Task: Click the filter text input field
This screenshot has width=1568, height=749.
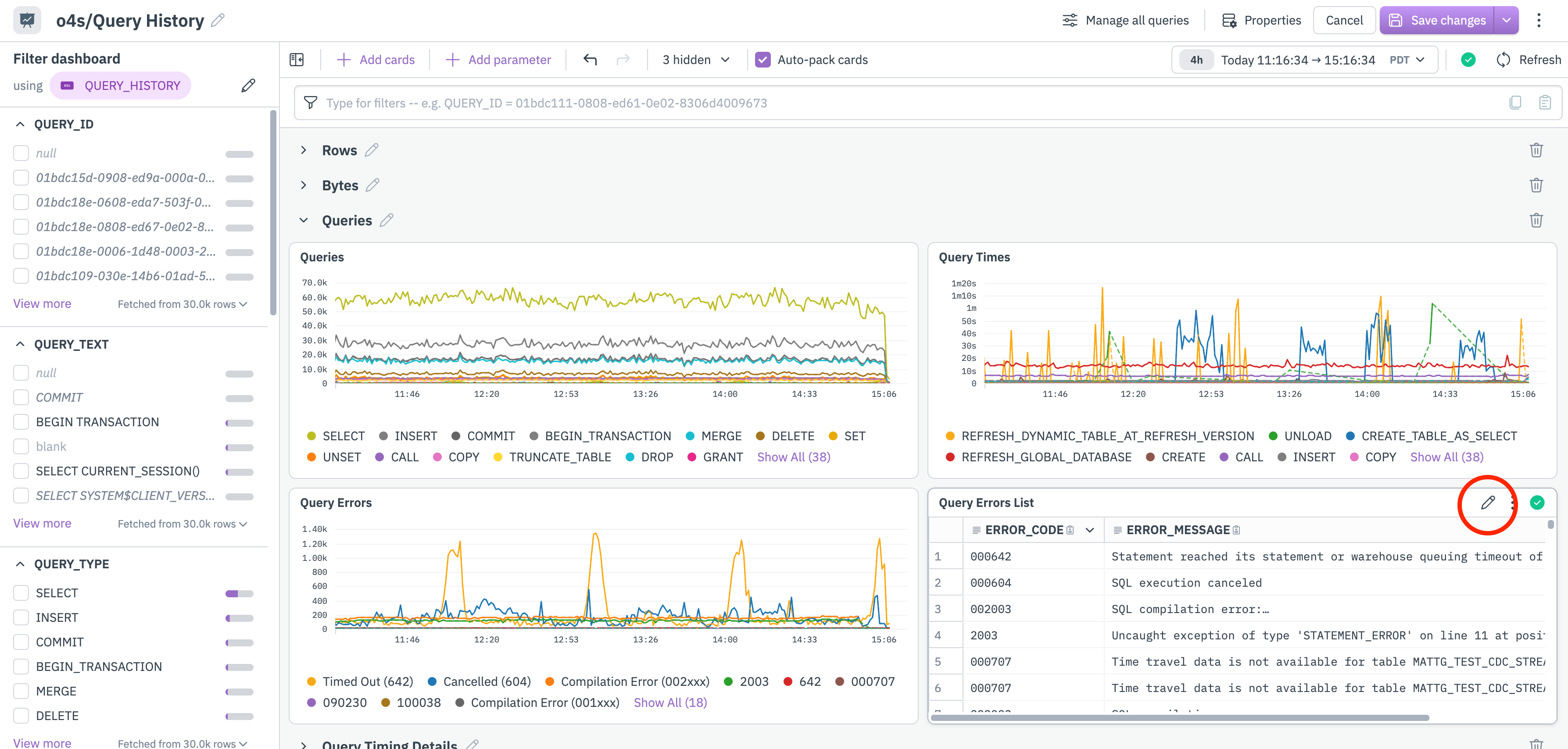Action: 852,103
